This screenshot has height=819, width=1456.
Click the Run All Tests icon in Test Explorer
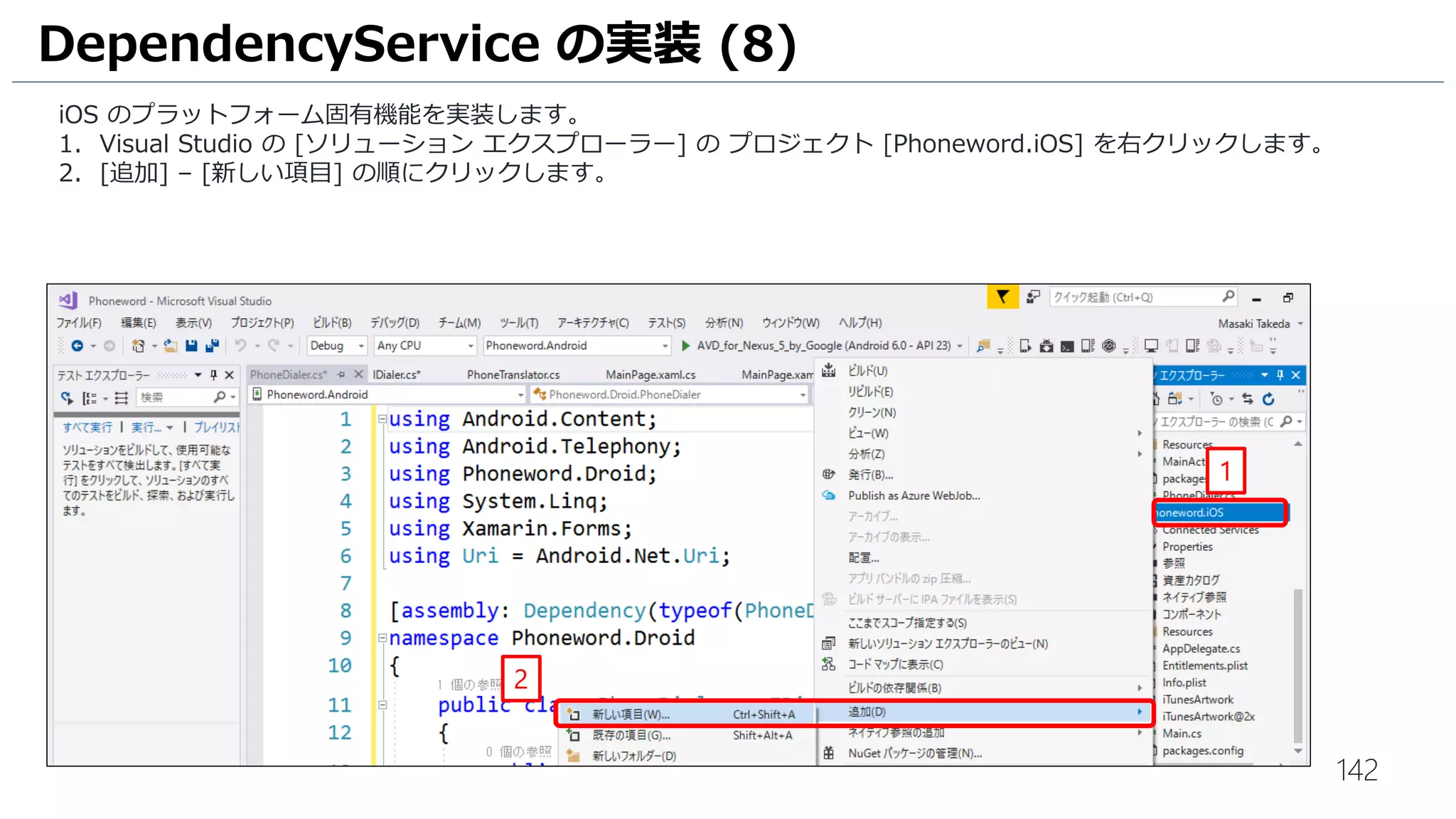[x=67, y=397]
